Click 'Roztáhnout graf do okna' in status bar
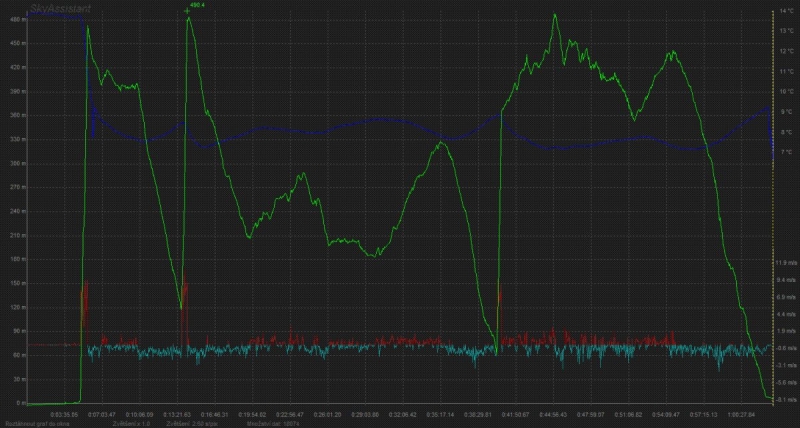 pos(38,422)
